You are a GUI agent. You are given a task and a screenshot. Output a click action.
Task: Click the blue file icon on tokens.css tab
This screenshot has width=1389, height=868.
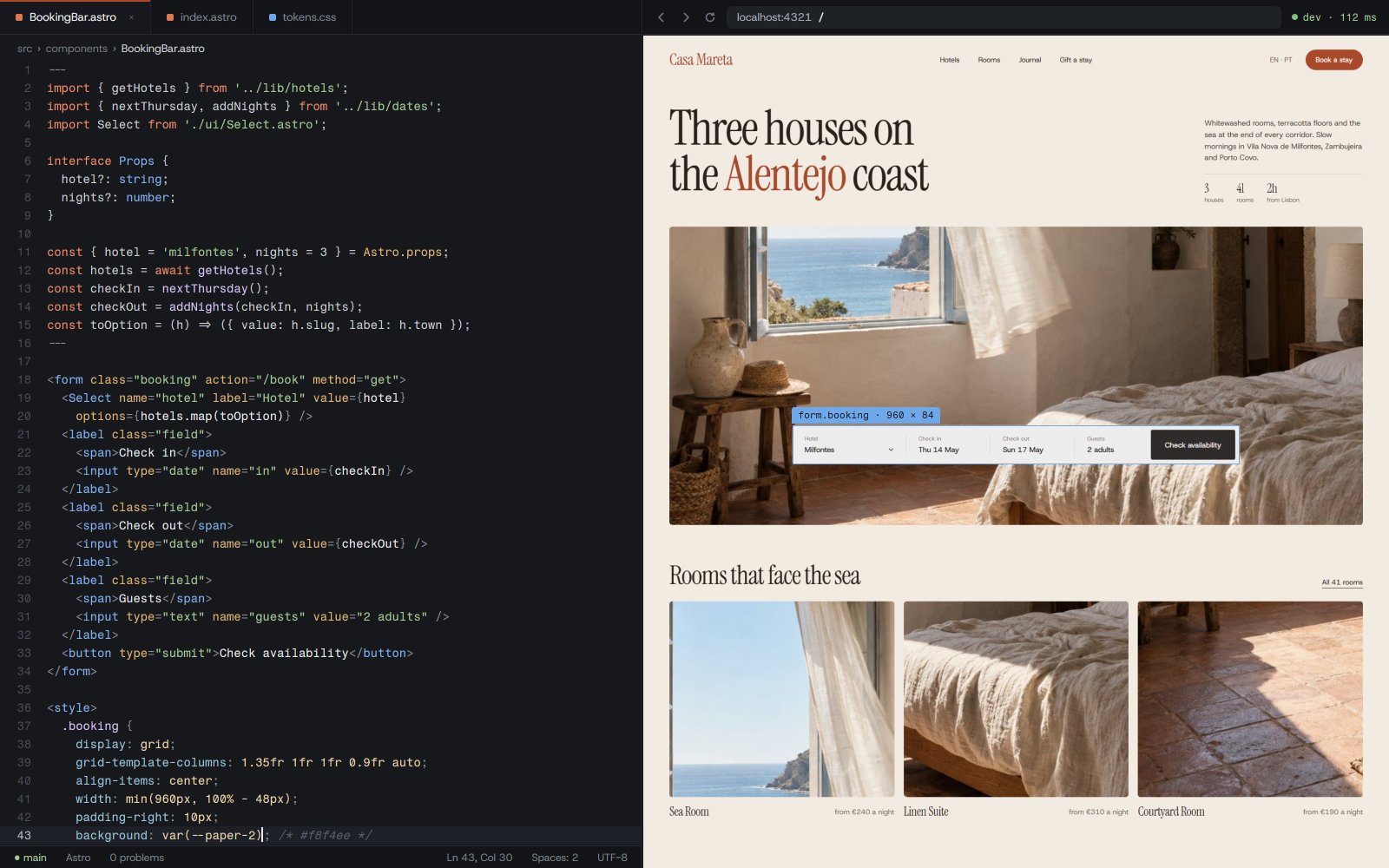click(273, 17)
